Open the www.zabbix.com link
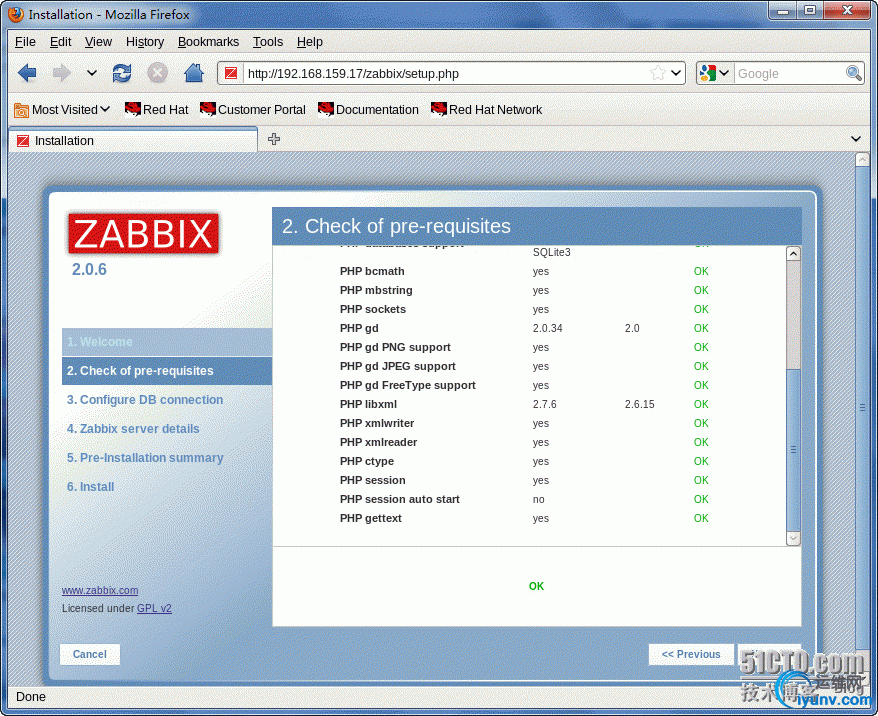This screenshot has height=716, width=878. pos(100,590)
